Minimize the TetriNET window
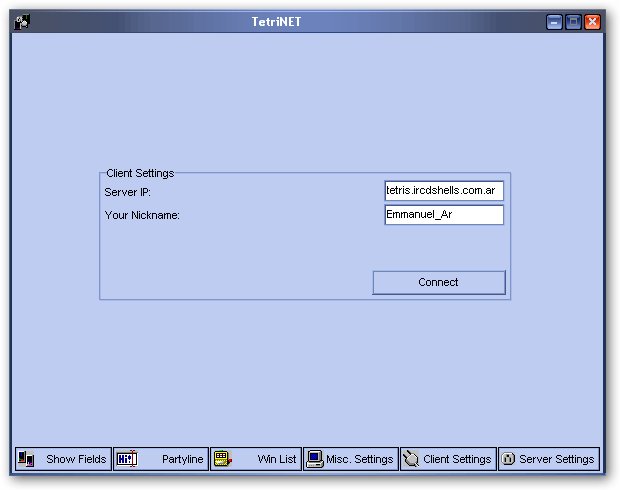 [554, 22]
